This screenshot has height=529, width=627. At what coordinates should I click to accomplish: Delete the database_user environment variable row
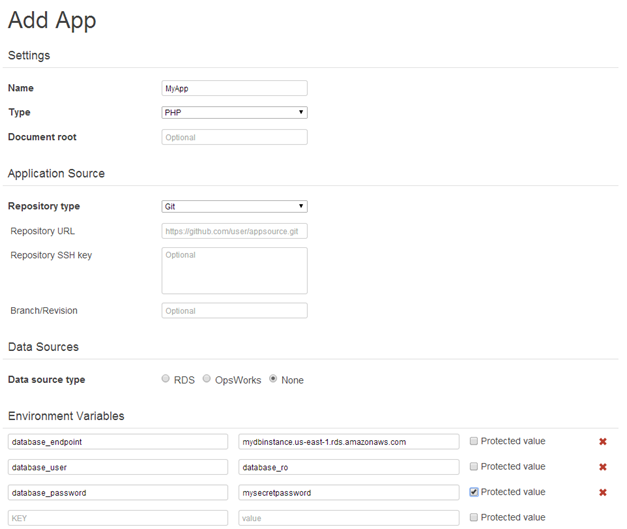(603, 467)
